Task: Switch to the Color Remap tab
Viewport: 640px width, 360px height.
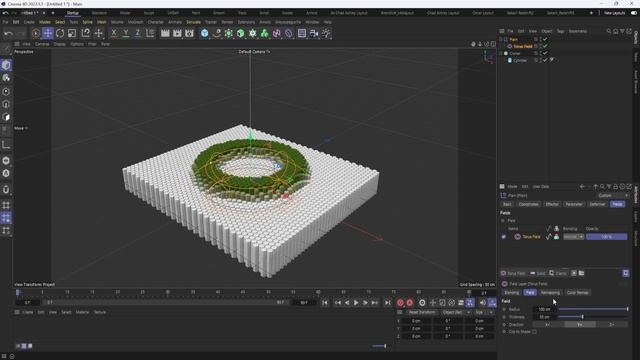Action: coord(578,293)
